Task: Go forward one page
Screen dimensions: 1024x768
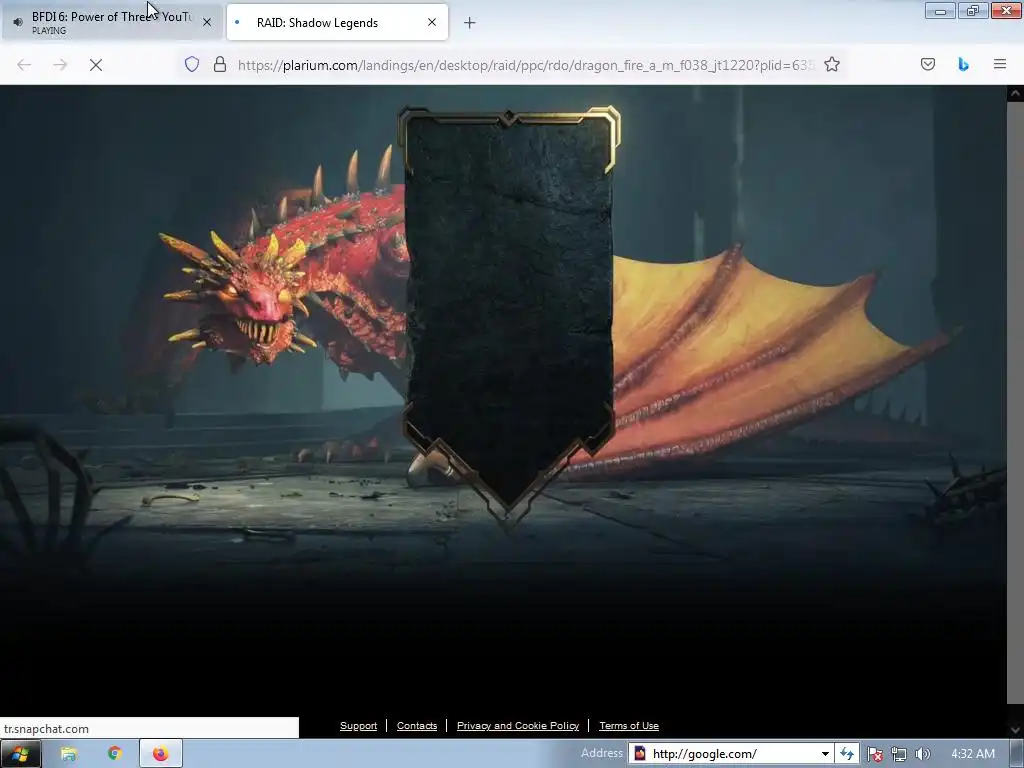Action: (60, 65)
